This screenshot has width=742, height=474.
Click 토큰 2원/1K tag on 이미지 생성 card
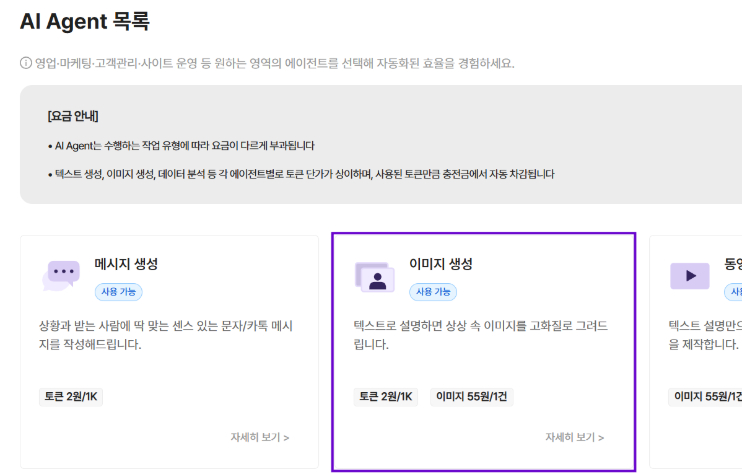pyautogui.click(x=386, y=396)
